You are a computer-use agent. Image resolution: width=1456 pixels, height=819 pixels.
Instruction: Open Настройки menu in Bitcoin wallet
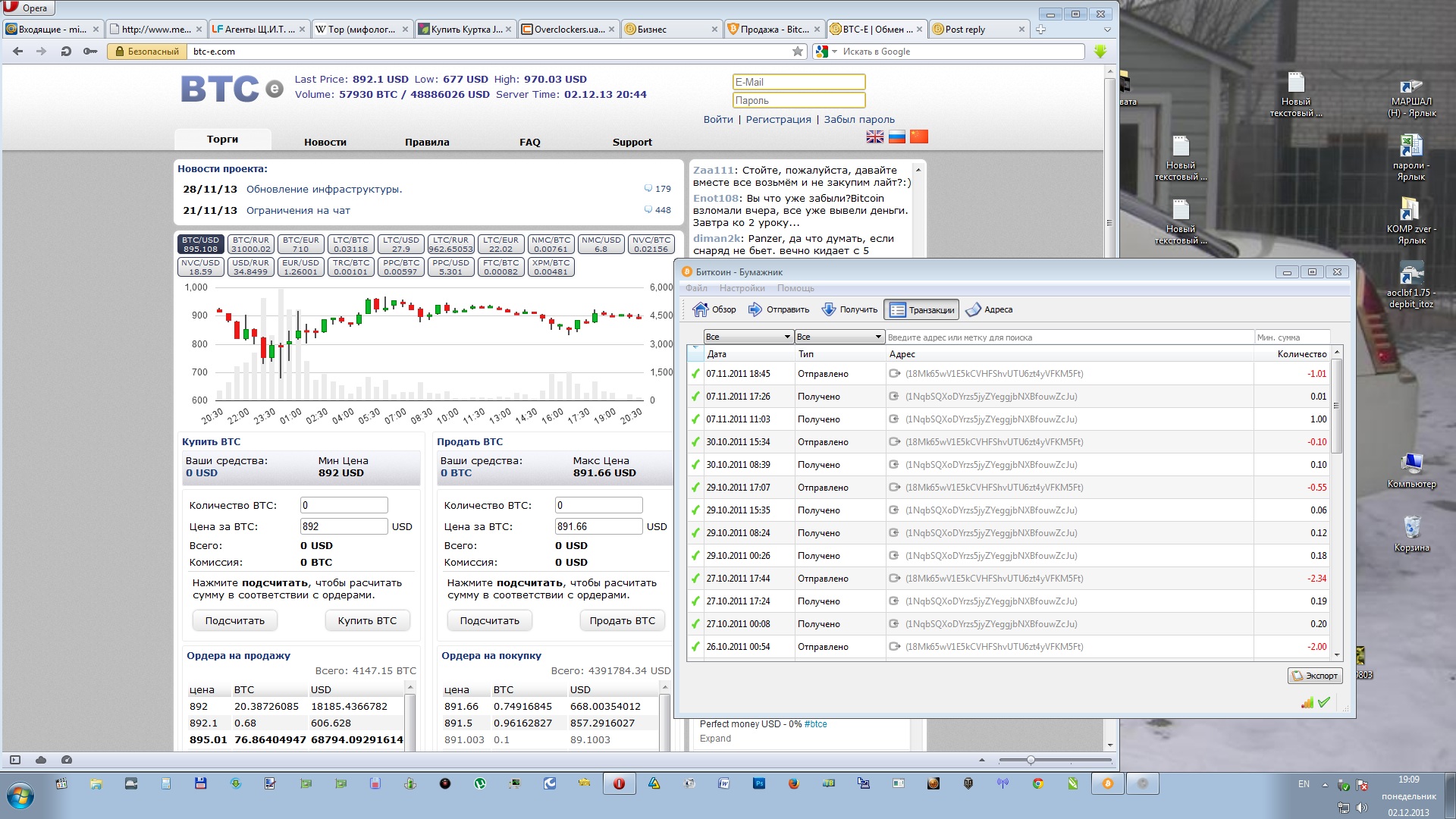(742, 288)
